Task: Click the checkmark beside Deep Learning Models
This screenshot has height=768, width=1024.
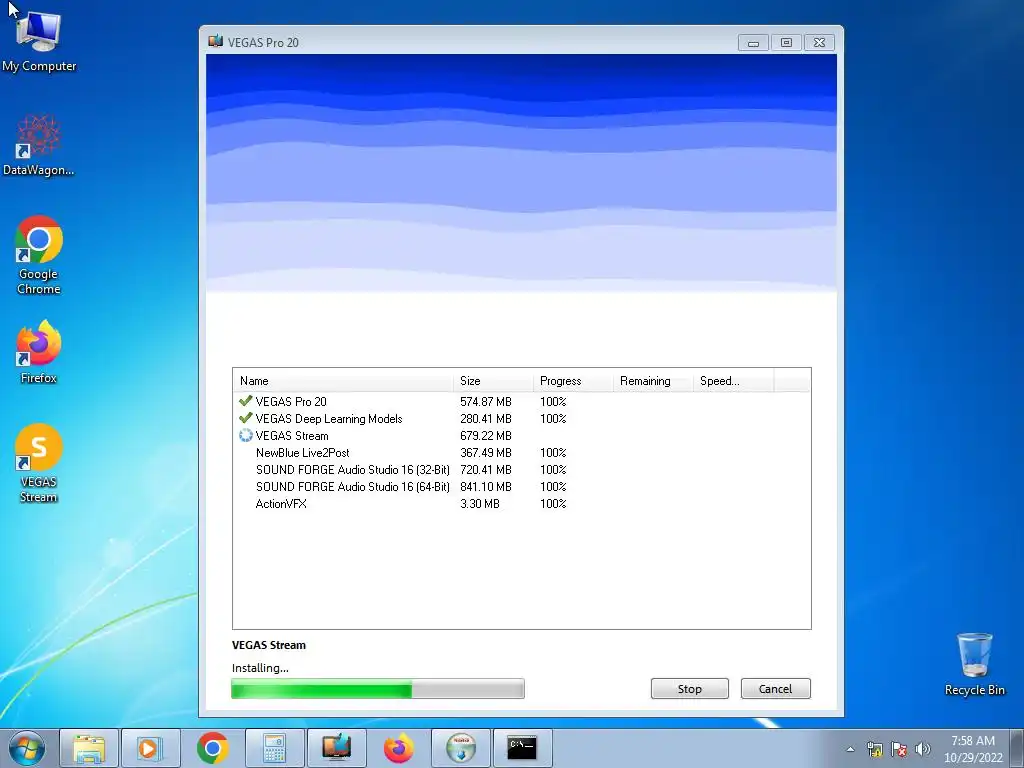Action: click(x=246, y=417)
